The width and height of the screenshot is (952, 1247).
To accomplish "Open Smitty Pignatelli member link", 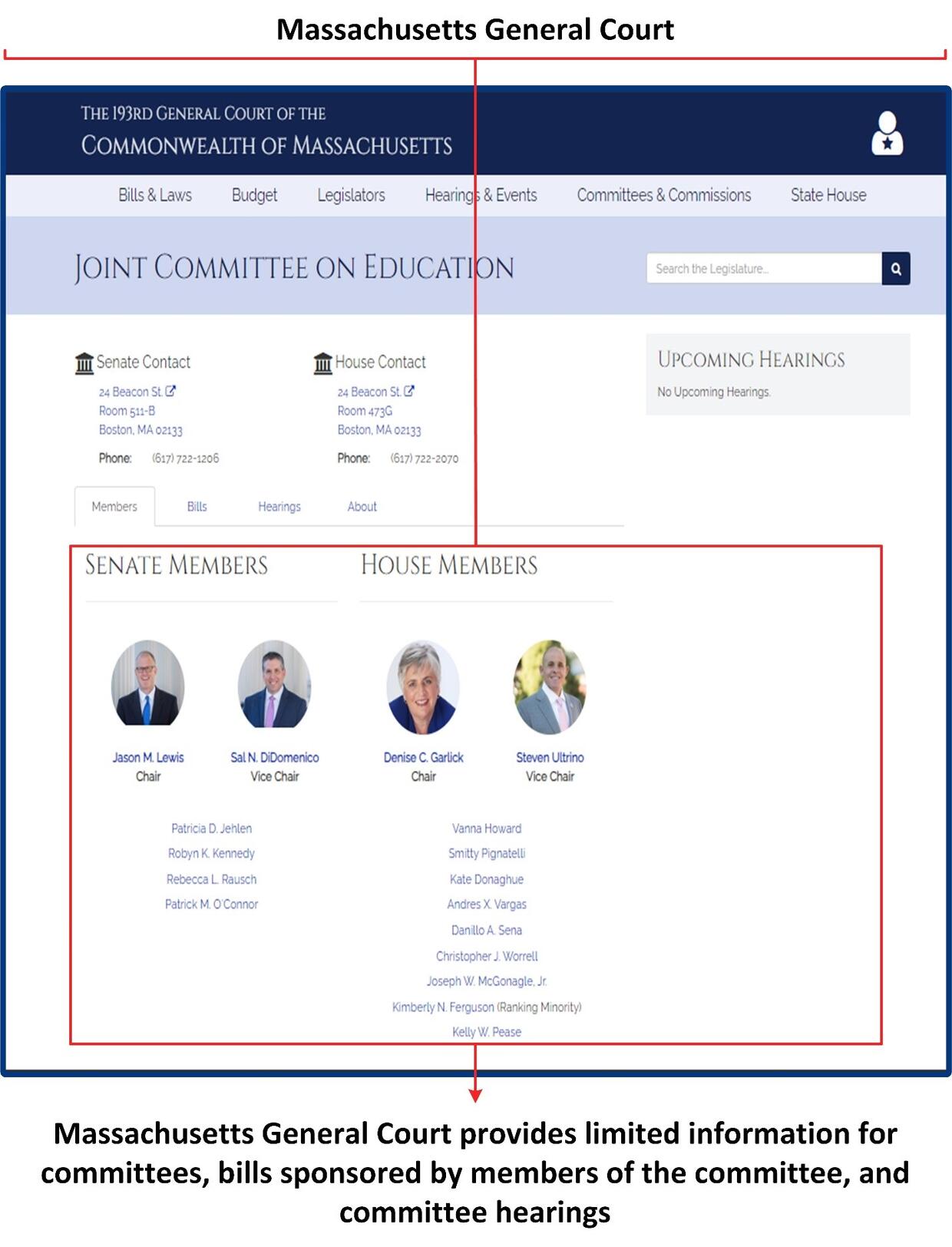I will [x=487, y=854].
